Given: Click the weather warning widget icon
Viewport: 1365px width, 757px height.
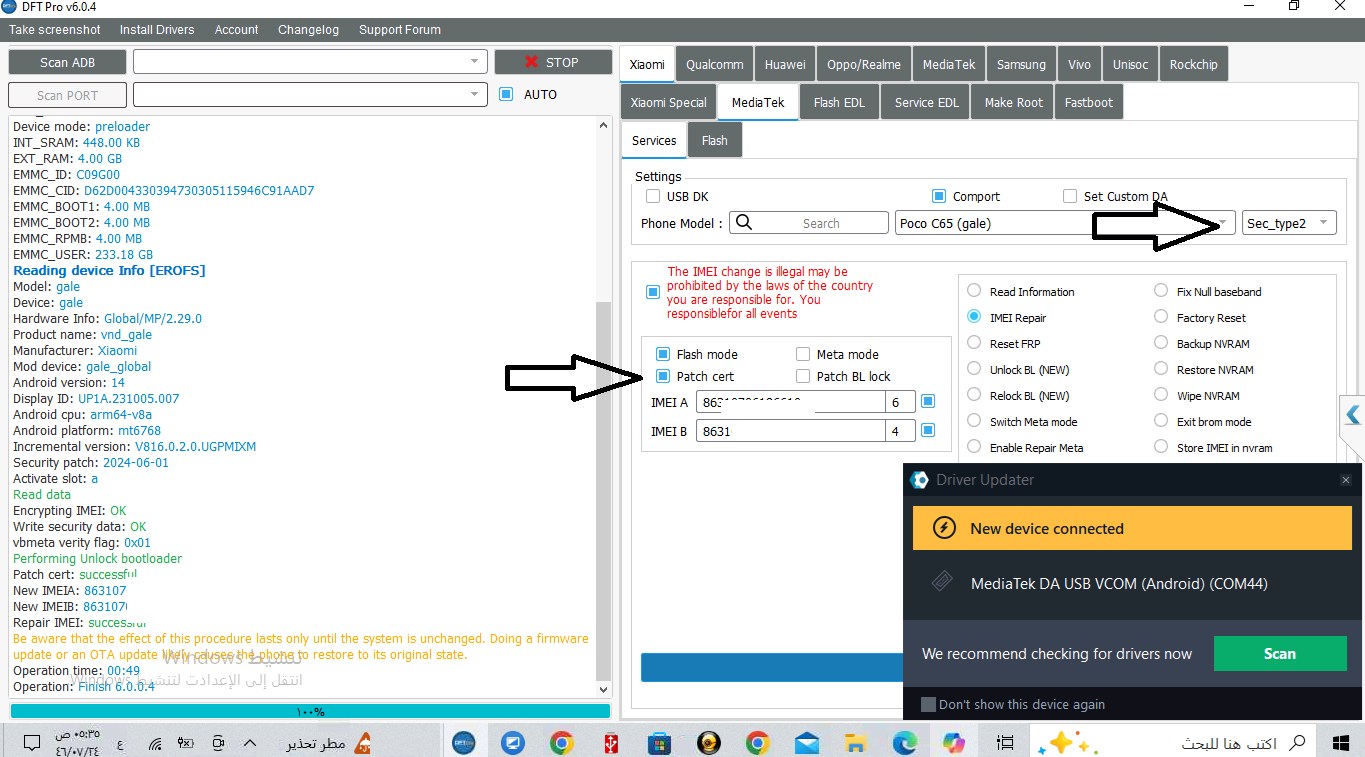Looking at the screenshot, I should (364, 743).
